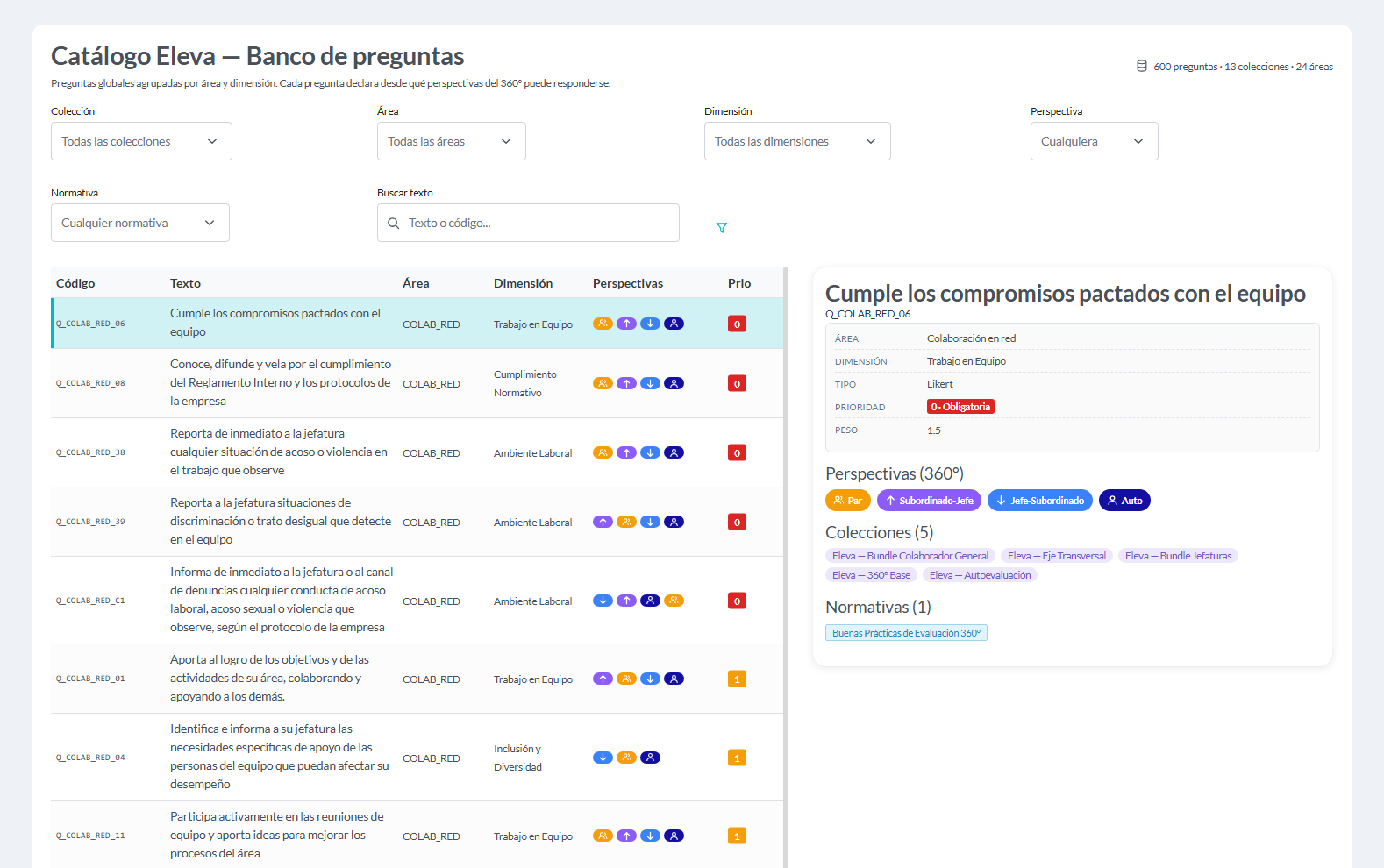Click the blue down-arrow icon in row Q_COLAB_RED_04
Image resolution: width=1384 pixels, height=868 pixels.
[x=603, y=758]
